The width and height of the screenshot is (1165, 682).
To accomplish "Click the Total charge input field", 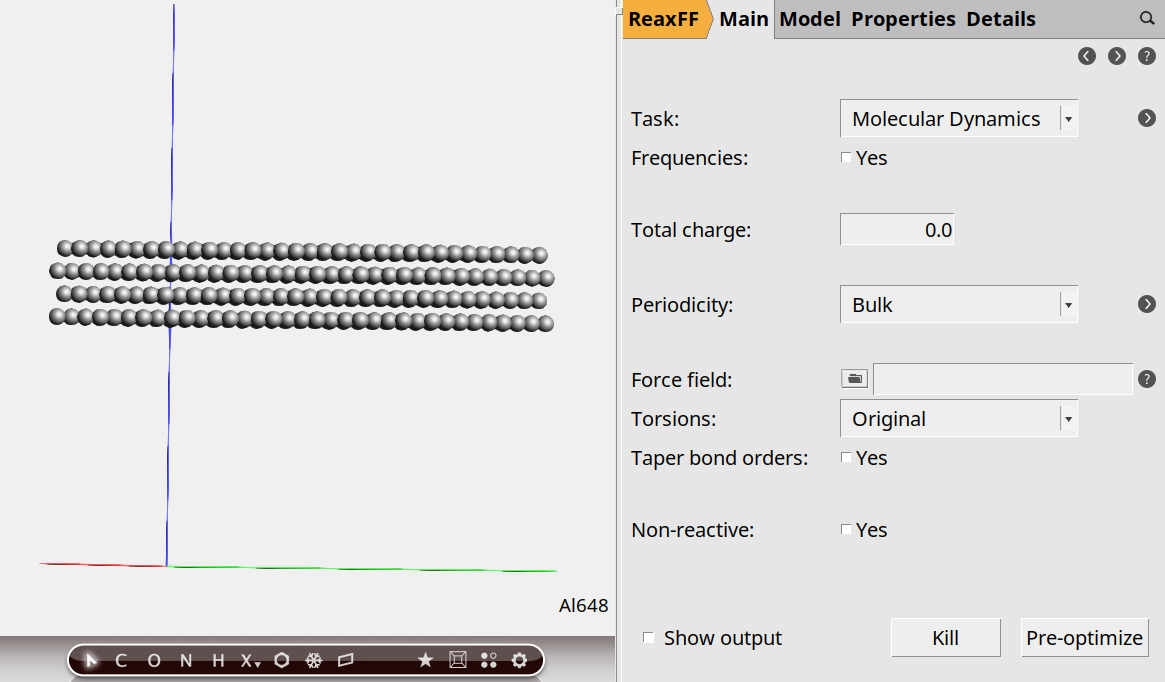I will [x=897, y=230].
